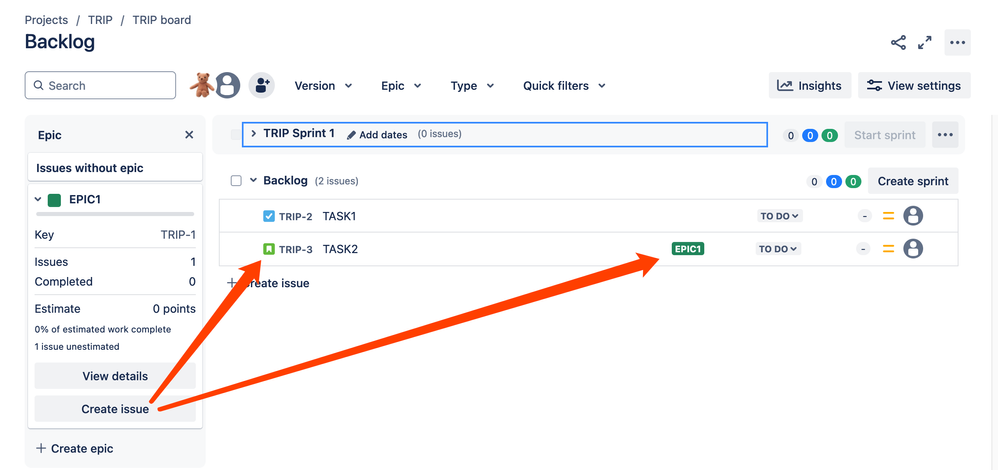This screenshot has width=998, height=470.
Task: Click Create issue in EPIC1 panel
Action: pos(115,409)
